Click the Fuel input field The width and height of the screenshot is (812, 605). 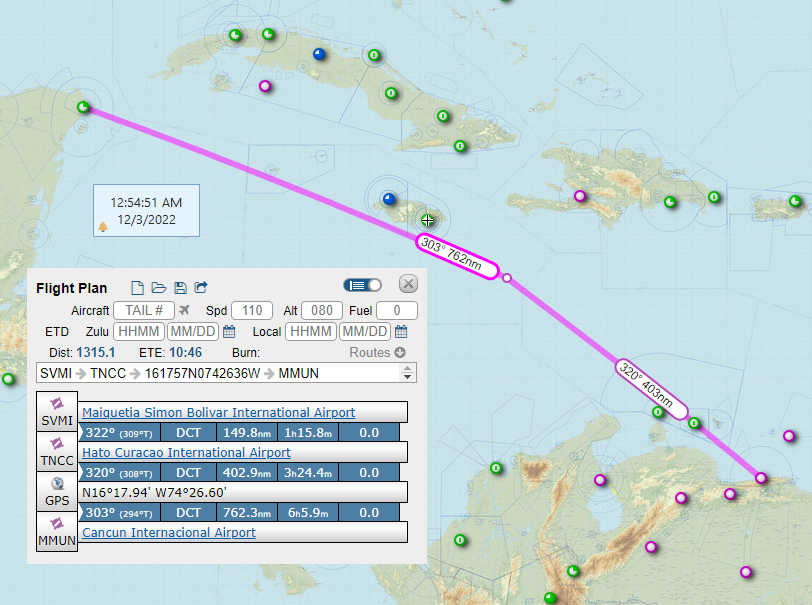coord(397,310)
